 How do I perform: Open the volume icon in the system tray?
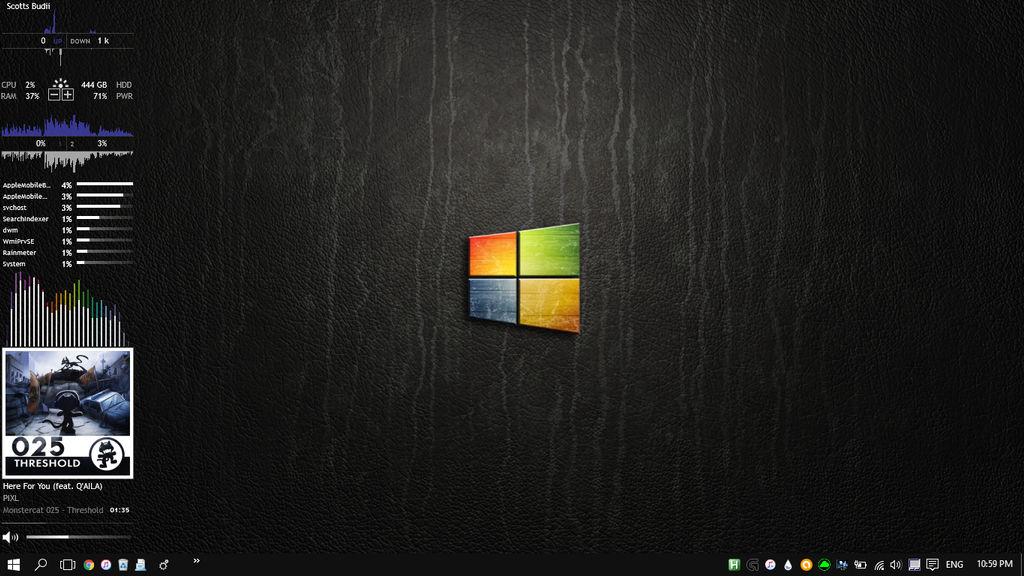(896, 565)
